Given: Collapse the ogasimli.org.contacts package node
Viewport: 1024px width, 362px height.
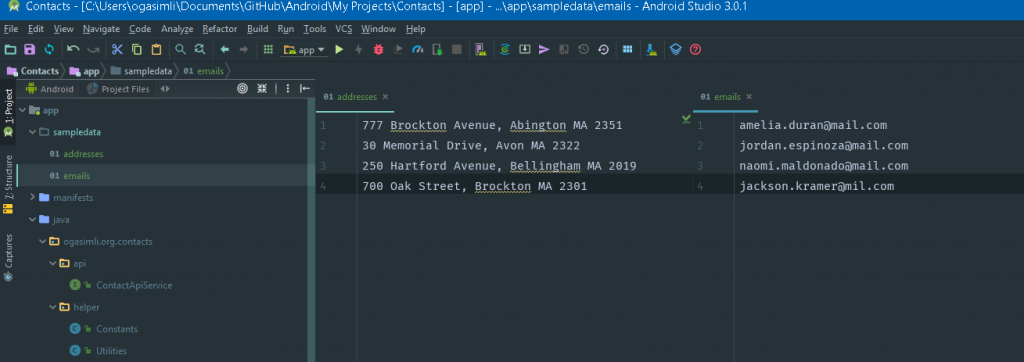Looking at the screenshot, I should pyautogui.click(x=42, y=242).
